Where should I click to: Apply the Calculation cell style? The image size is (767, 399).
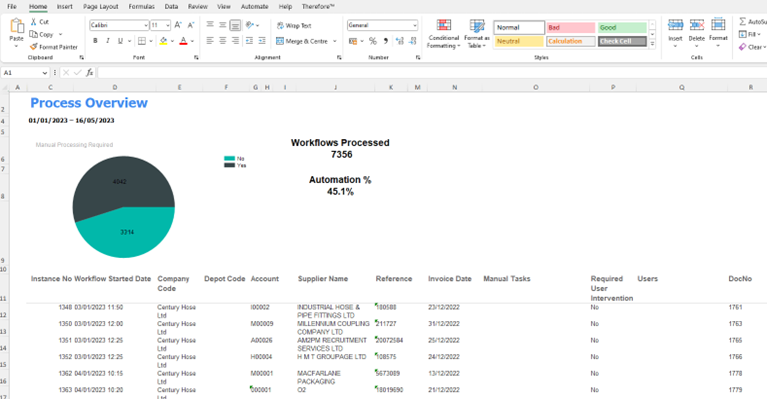(571, 41)
